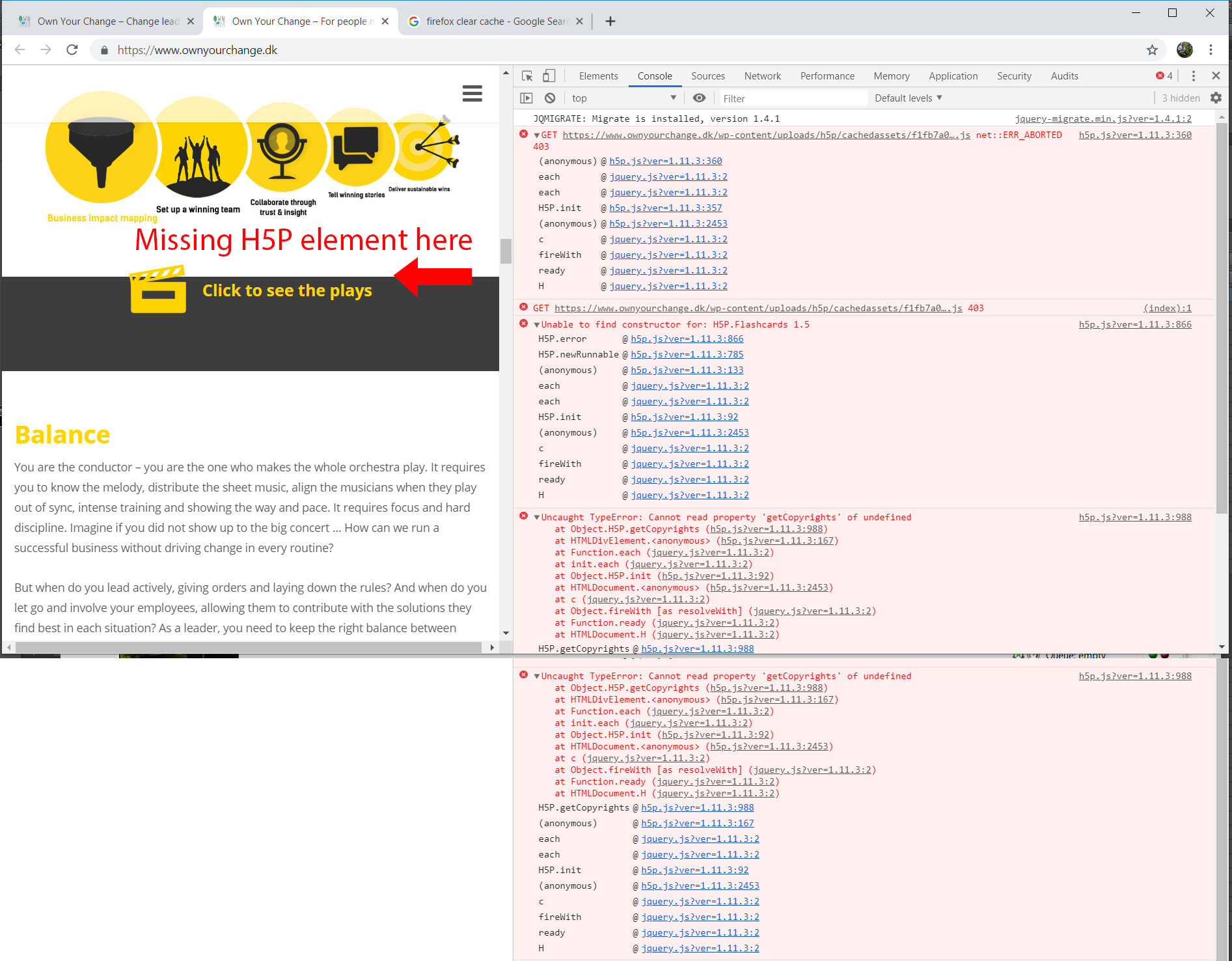Reload the page
Viewport: 1232px width, 961px height.
(72, 49)
